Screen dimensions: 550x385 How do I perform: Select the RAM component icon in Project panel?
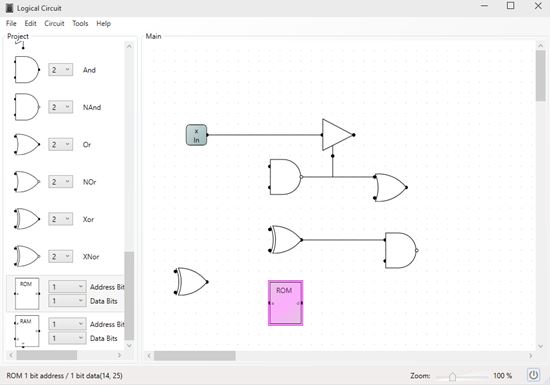tap(27, 331)
